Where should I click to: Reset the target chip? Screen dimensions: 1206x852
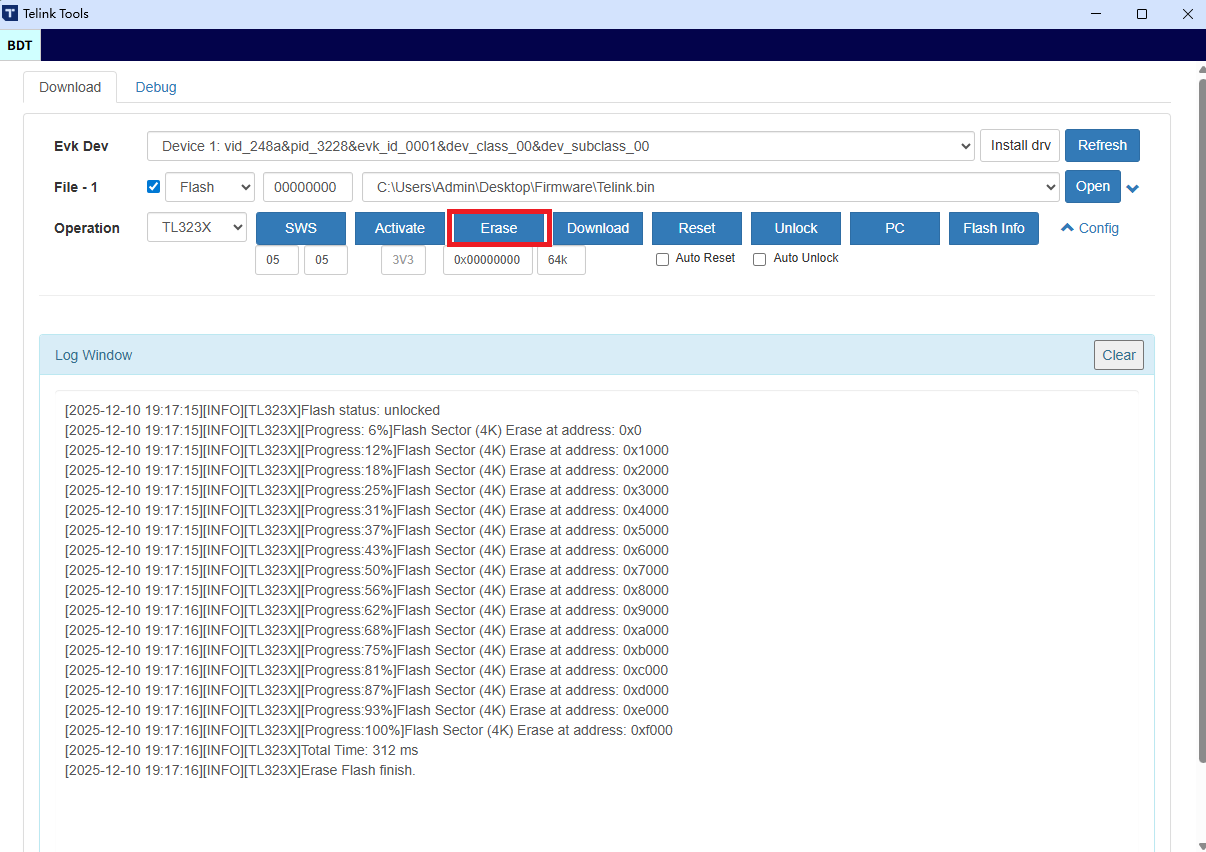pyautogui.click(x=696, y=228)
